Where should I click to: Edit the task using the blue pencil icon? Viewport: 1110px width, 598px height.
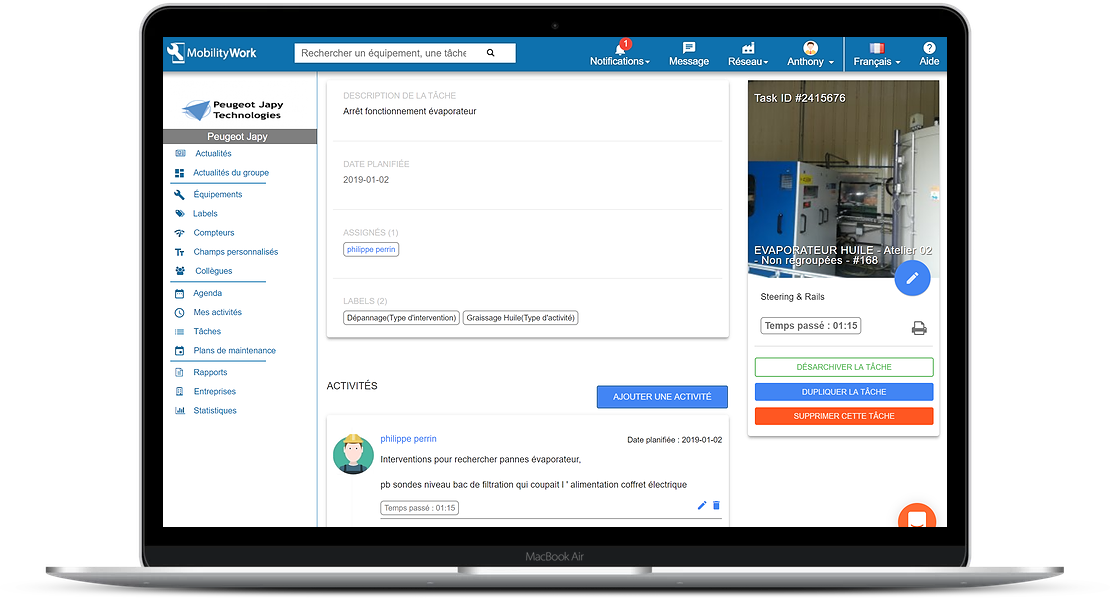[x=912, y=278]
